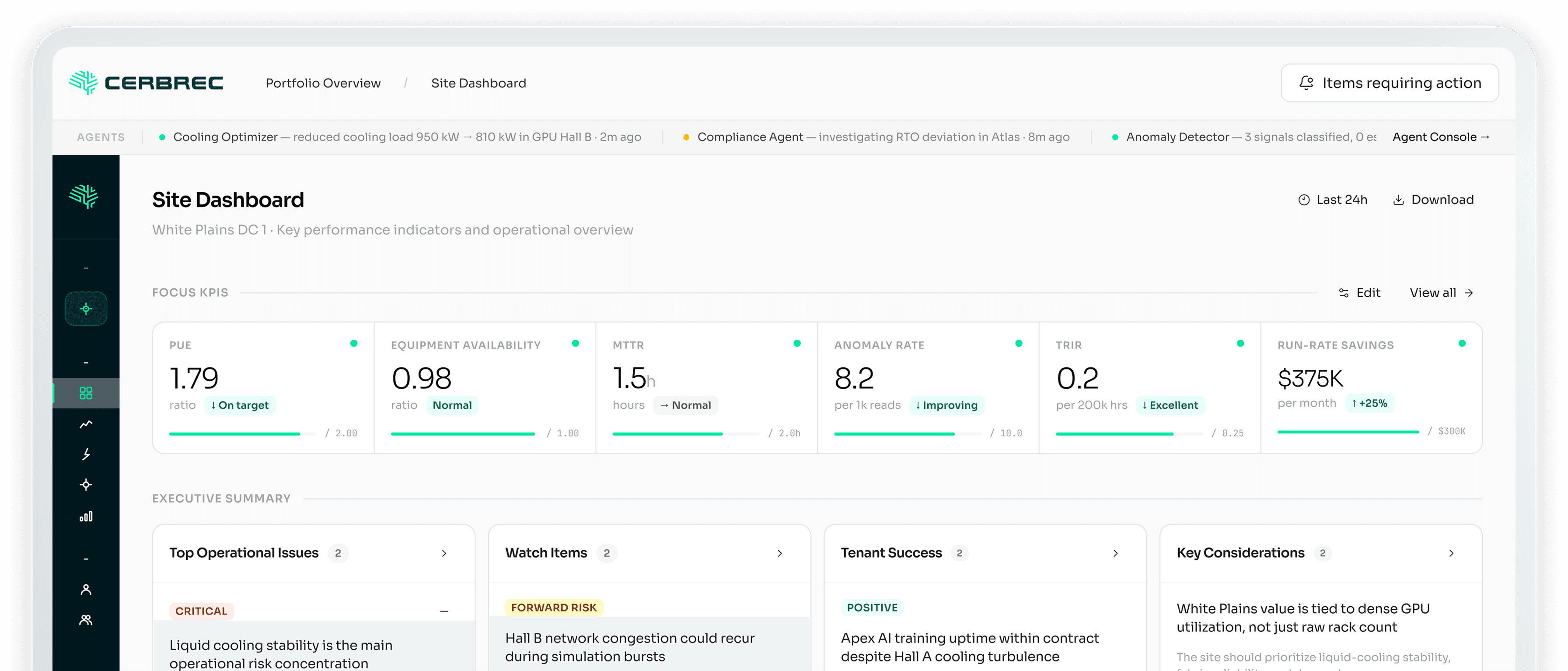Click Edit for Focus KPIs
Viewport: 1568px width, 671px height.
1359,293
